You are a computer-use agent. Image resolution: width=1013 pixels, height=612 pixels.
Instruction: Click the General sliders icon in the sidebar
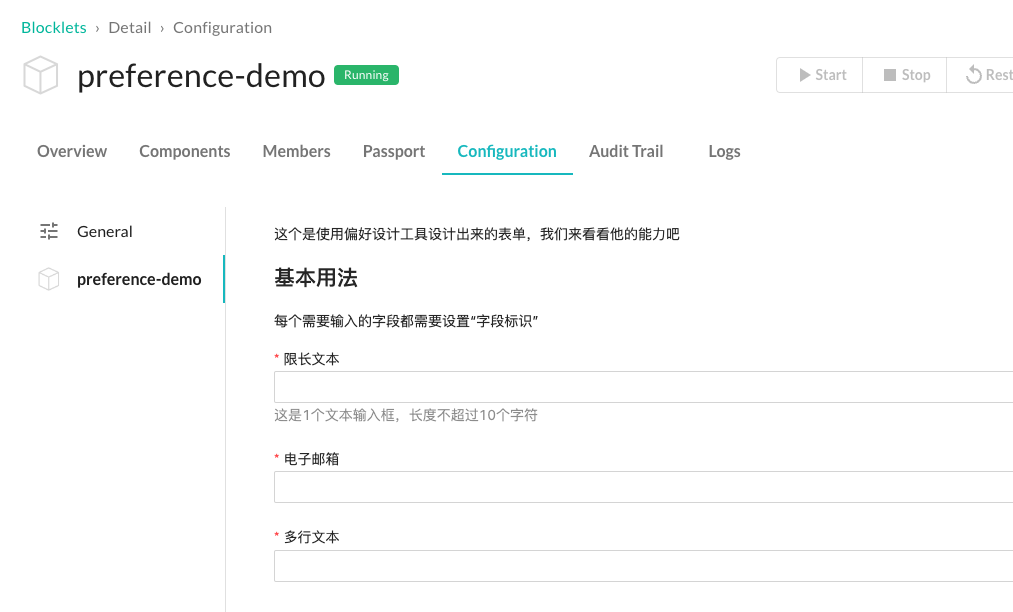(49, 232)
